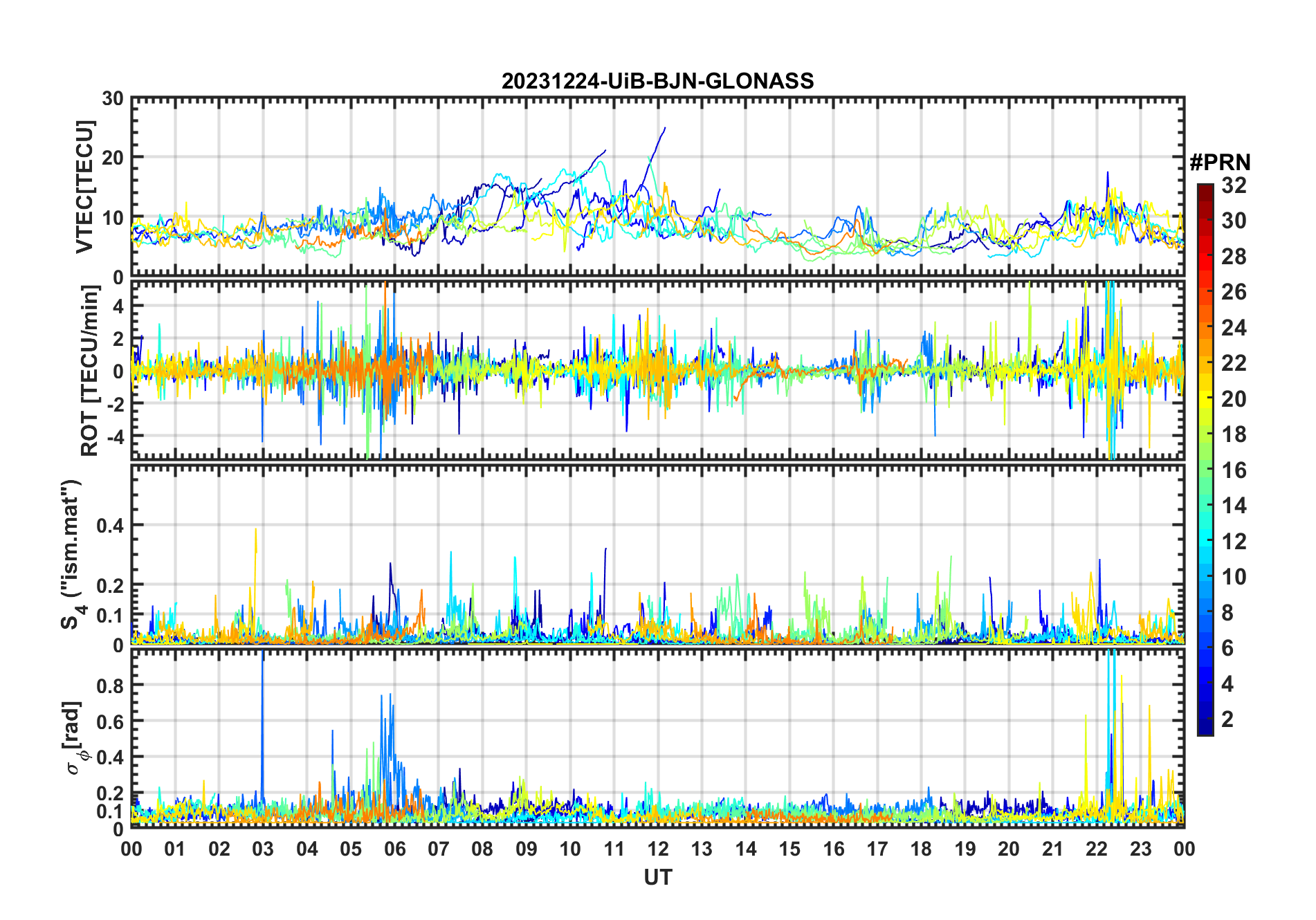
Task: Click the 32 label on the PRN colorbar
Action: coord(1234,185)
